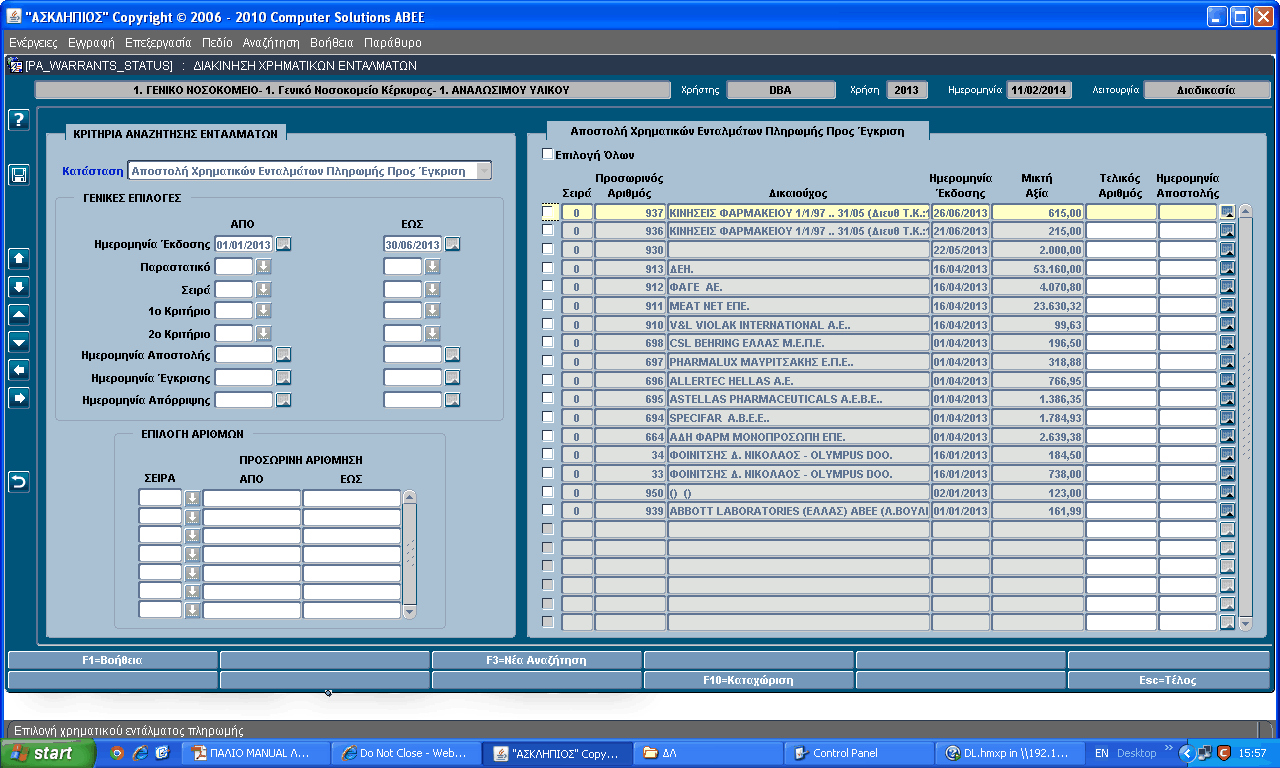Open calendar for Ημερομηνία Έκδοσης ΑΠΟ

click(284, 244)
